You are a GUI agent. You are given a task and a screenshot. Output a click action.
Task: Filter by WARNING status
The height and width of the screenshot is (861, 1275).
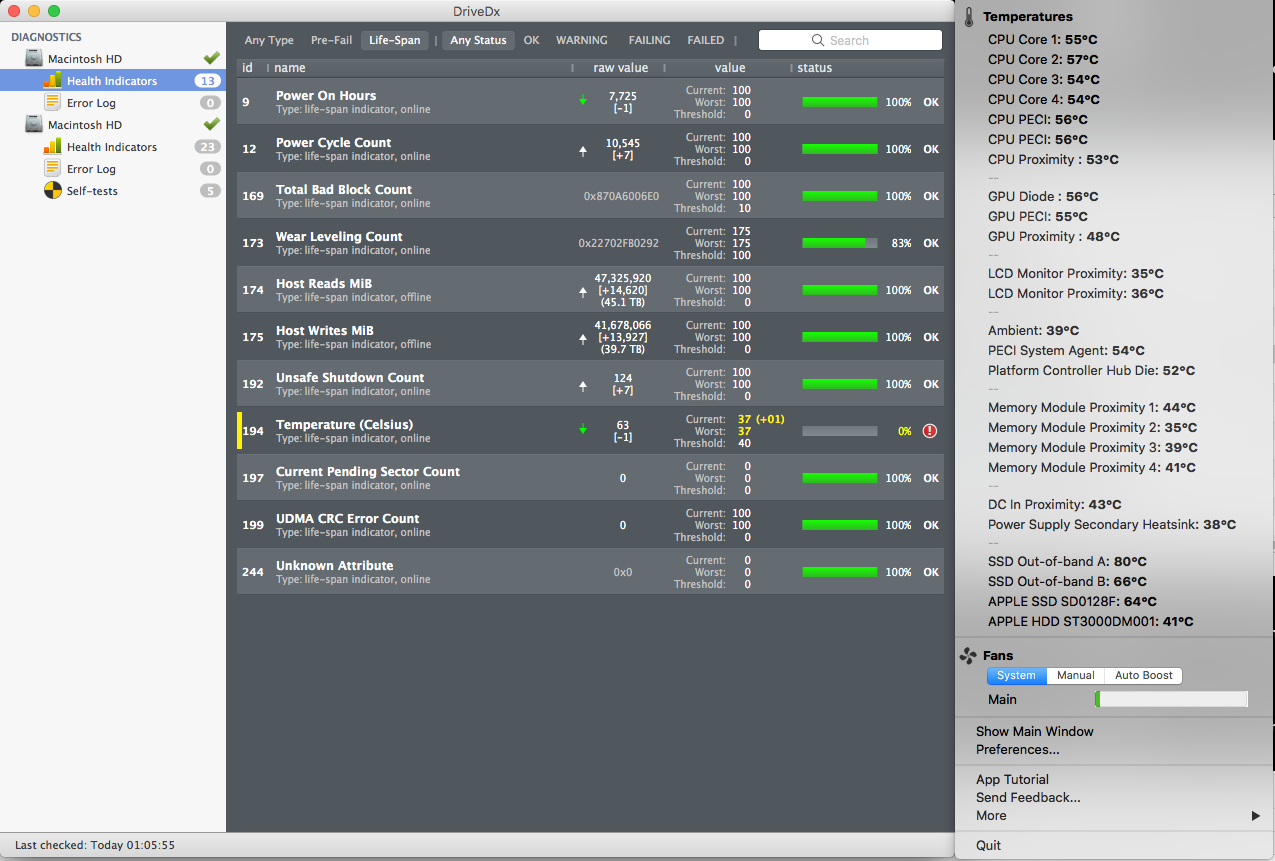tap(582, 41)
